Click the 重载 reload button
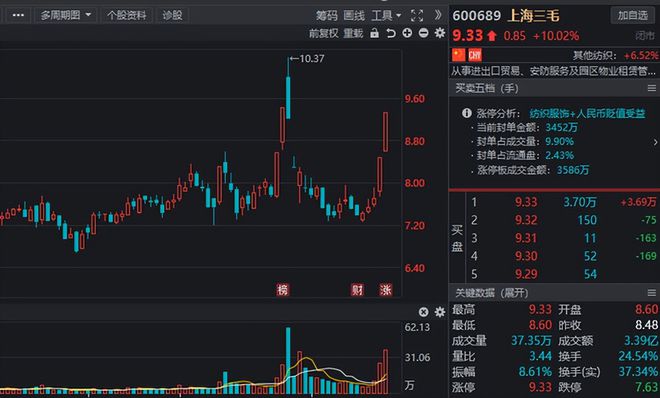Image resolution: width=660 pixels, height=398 pixels. (353, 33)
